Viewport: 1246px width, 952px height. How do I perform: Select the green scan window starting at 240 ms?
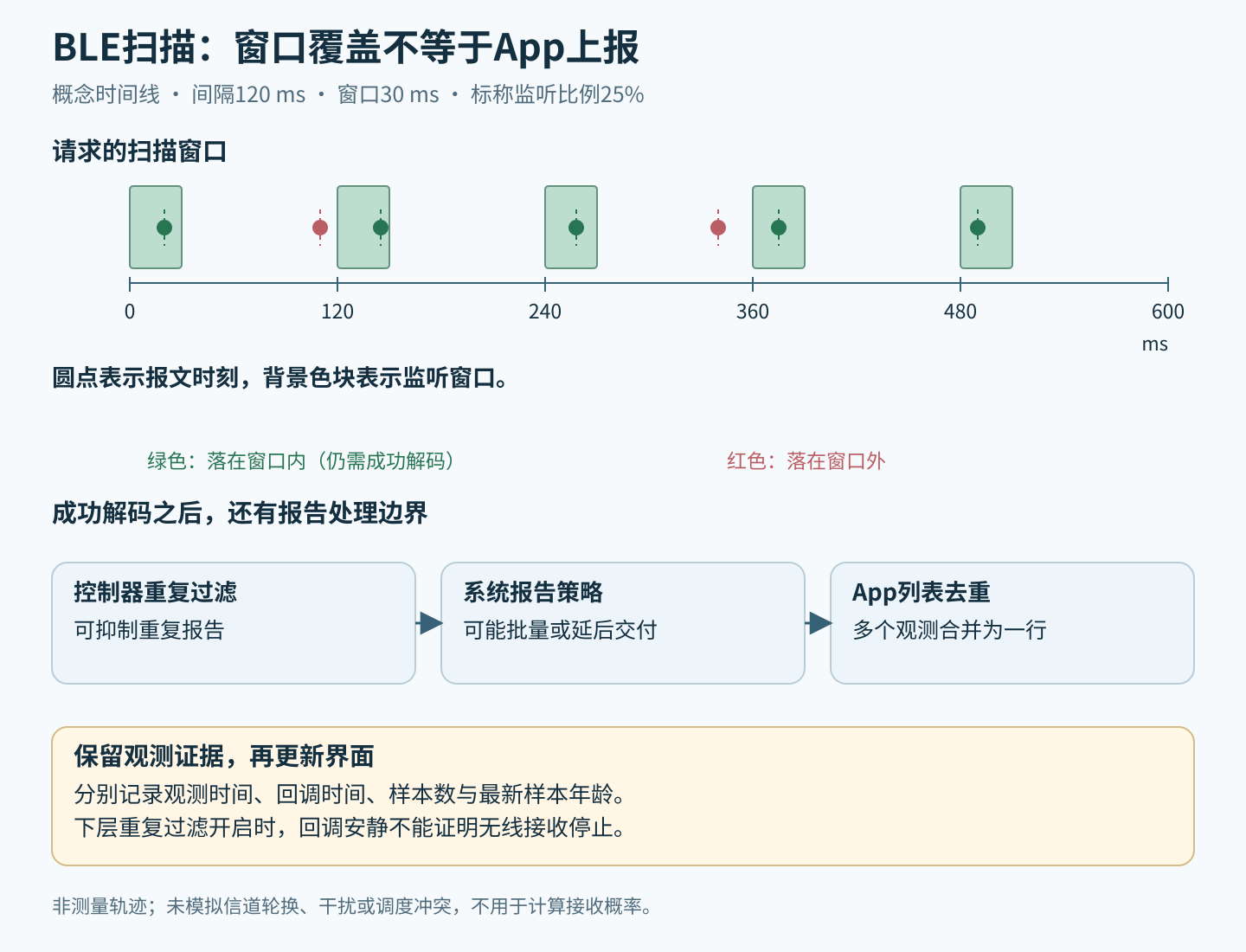point(571,227)
